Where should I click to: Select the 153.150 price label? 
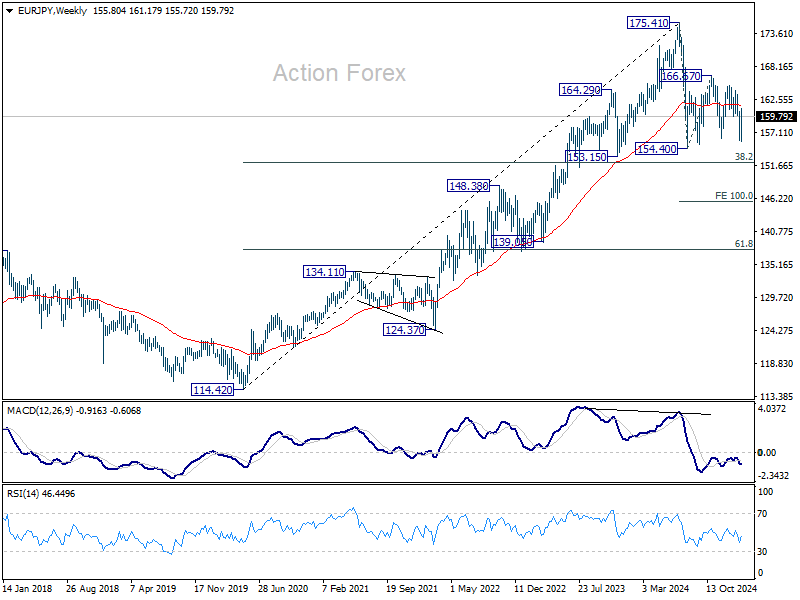pos(587,157)
